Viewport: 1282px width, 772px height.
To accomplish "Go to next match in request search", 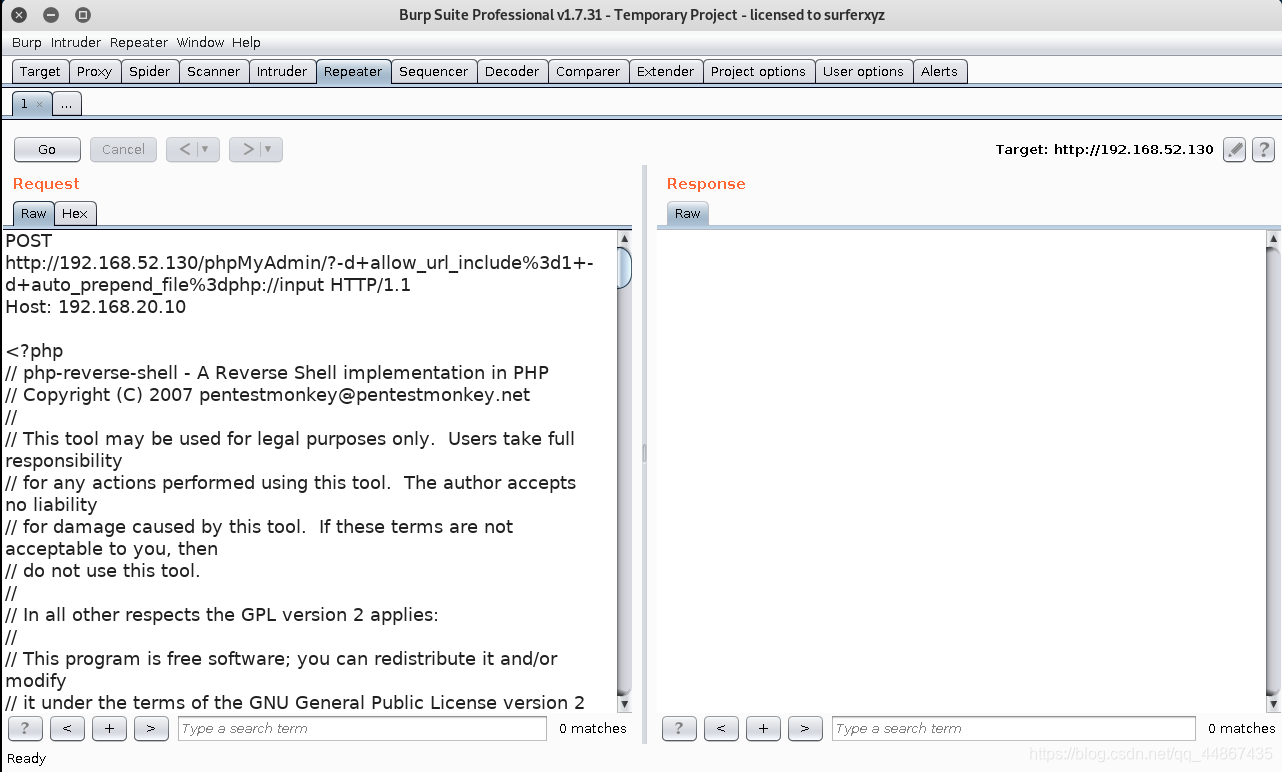I will pos(151,728).
